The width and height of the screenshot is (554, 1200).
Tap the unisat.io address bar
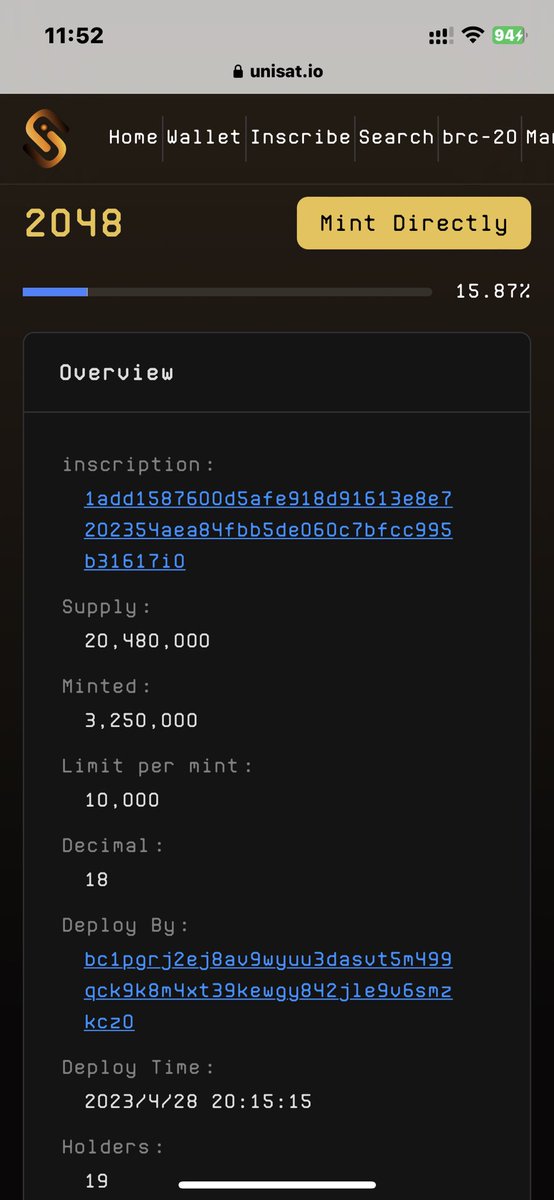click(x=277, y=72)
